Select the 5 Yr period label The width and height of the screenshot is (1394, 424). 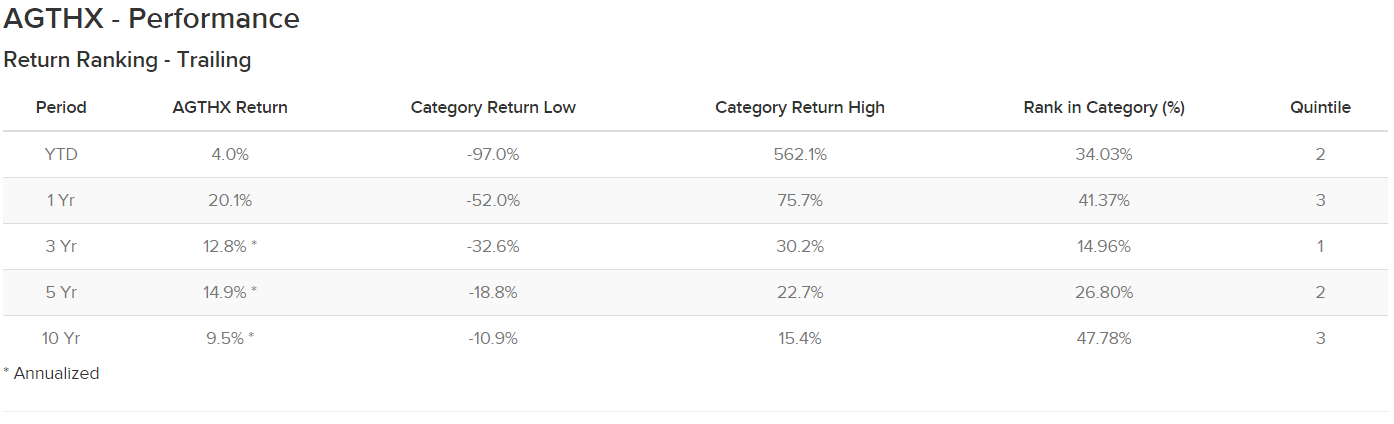pos(61,292)
